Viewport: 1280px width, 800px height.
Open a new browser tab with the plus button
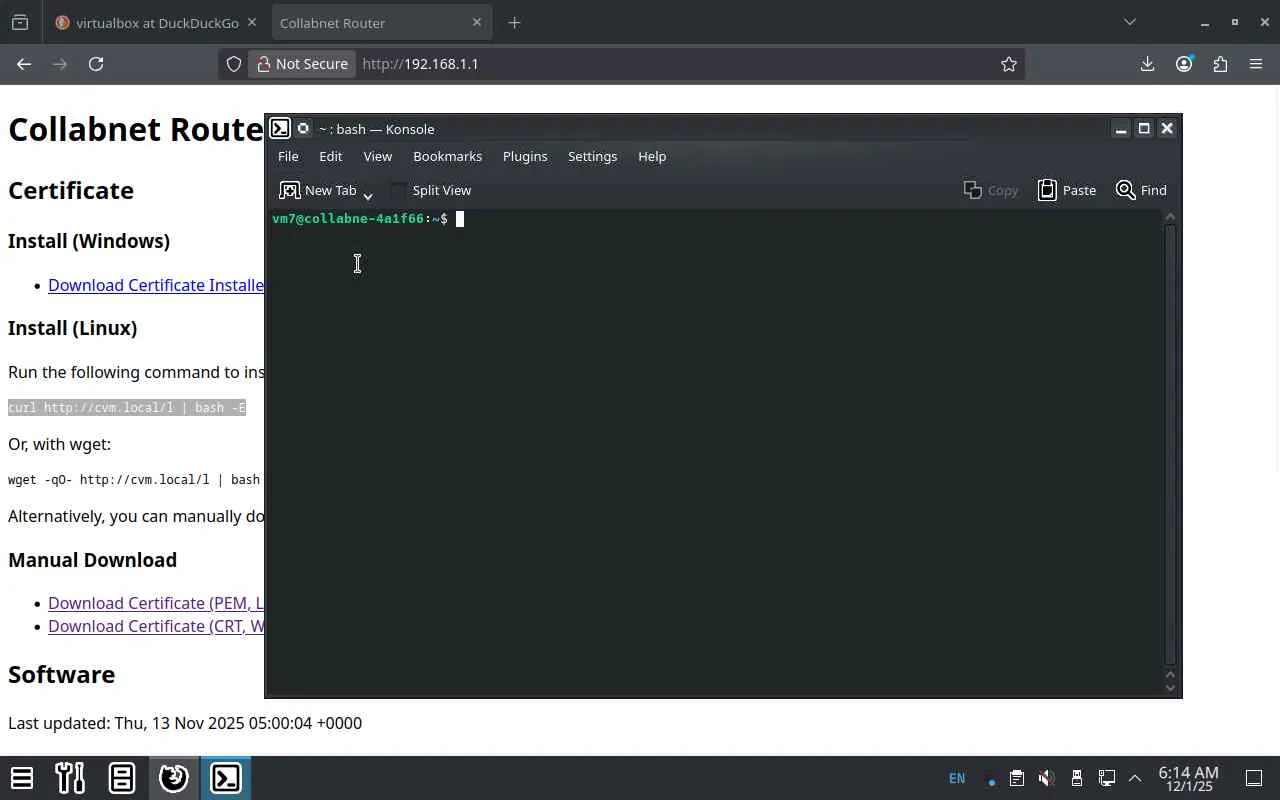point(514,23)
